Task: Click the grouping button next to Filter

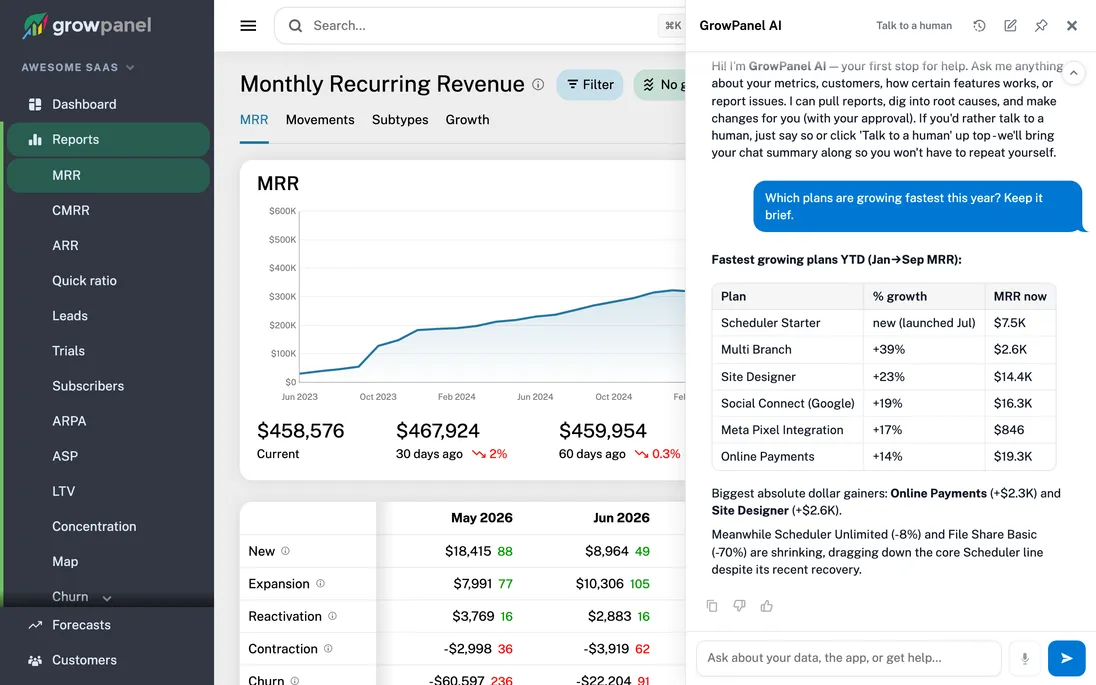Action: click(660, 85)
